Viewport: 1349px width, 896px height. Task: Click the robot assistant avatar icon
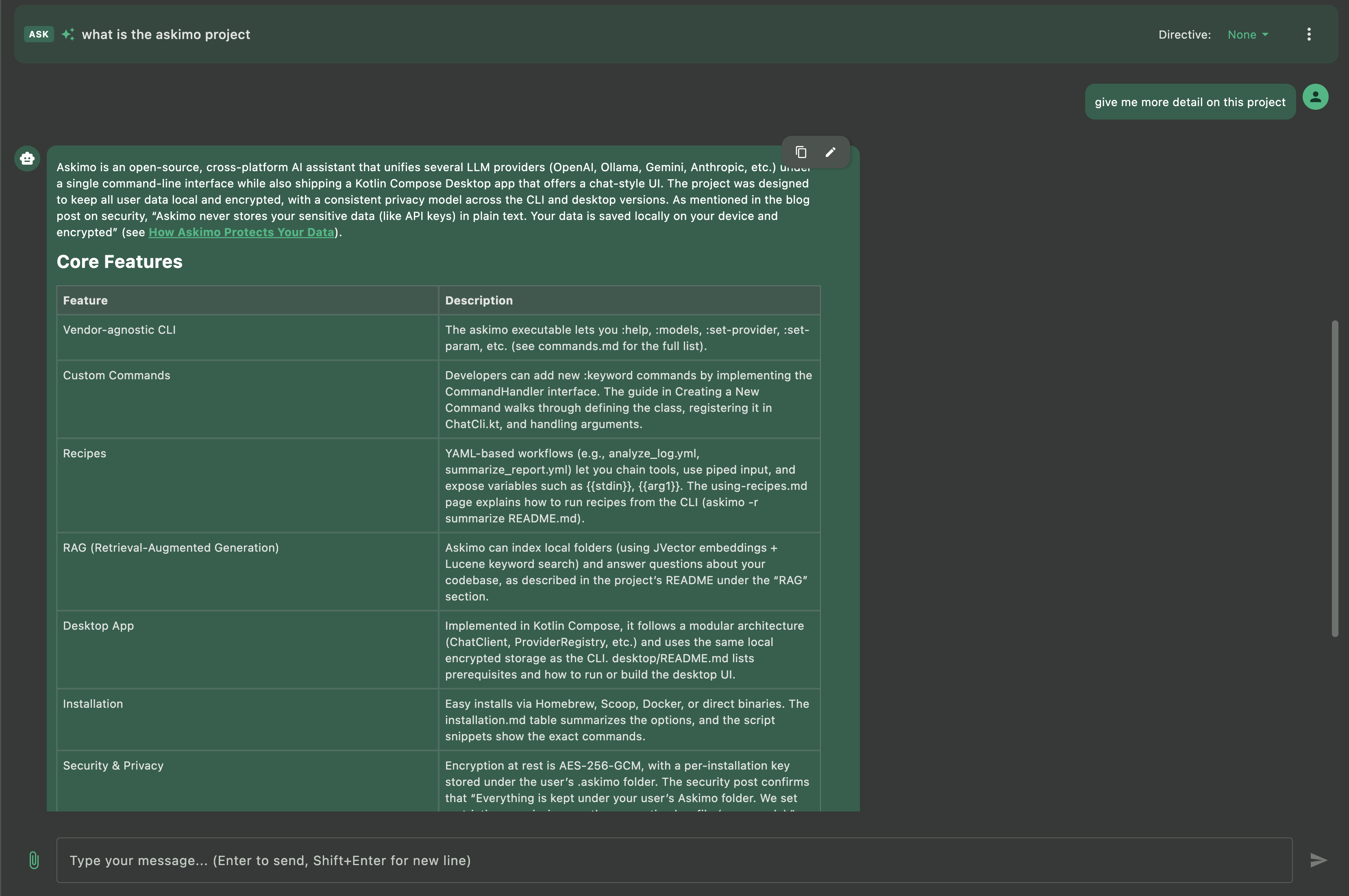pyautogui.click(x=27, y=158)
